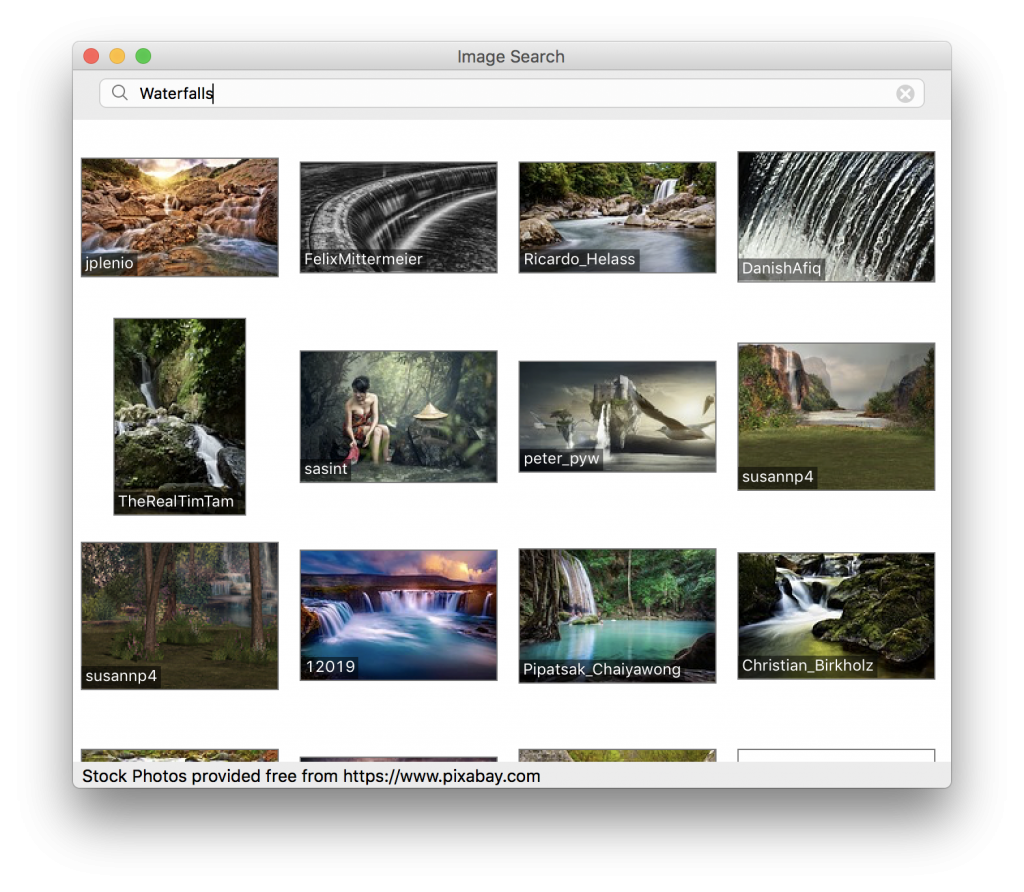Close the Image Search window
The height and width of the screenshot is (892, 1024).
pos(91,56)
